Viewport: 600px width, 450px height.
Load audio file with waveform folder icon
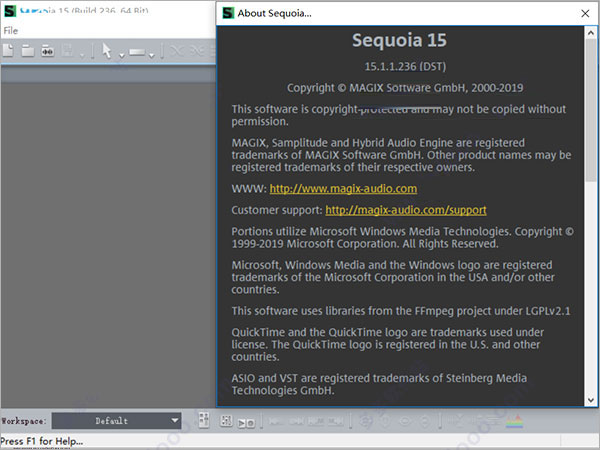(47, 51)
